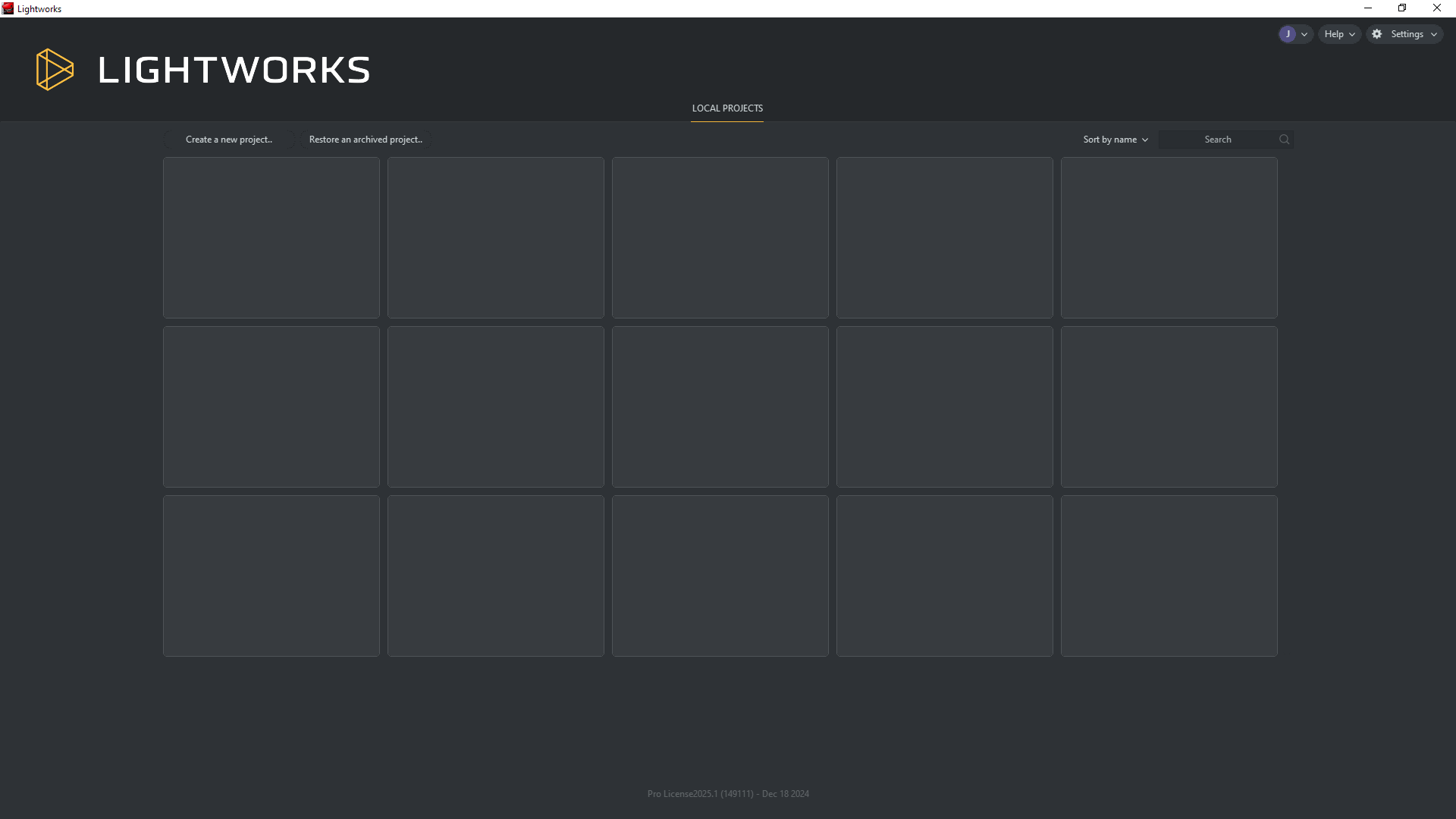1456x819 pixels.
Task: Close the Lightworks window
Action: tap(1437, 8)
